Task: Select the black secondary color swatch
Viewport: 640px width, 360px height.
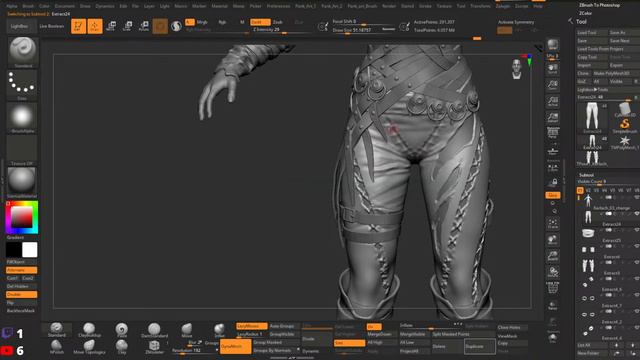Action: 13,250
